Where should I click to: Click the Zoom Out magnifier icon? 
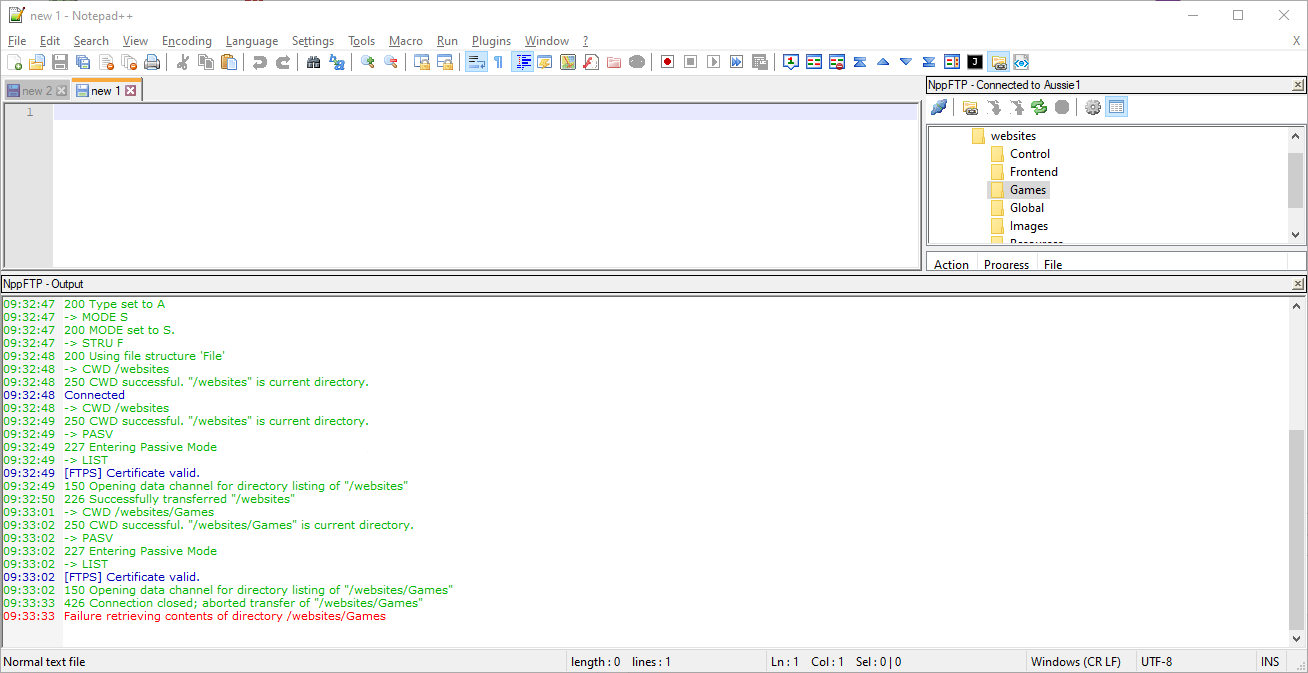pyautogui.click(x=391, y=62)
